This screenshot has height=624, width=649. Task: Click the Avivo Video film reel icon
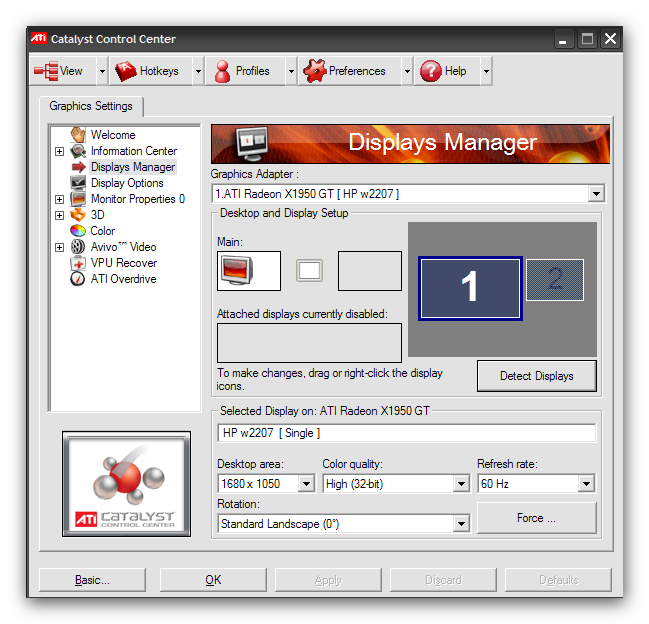78,247
